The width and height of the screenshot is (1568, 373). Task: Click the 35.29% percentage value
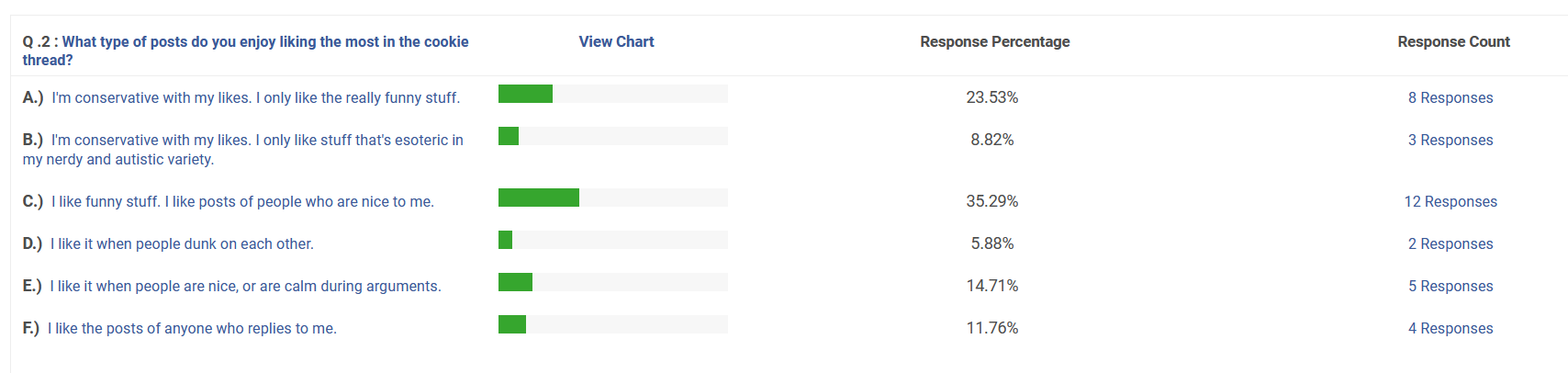pyautogui.click(x=992, y=201)
